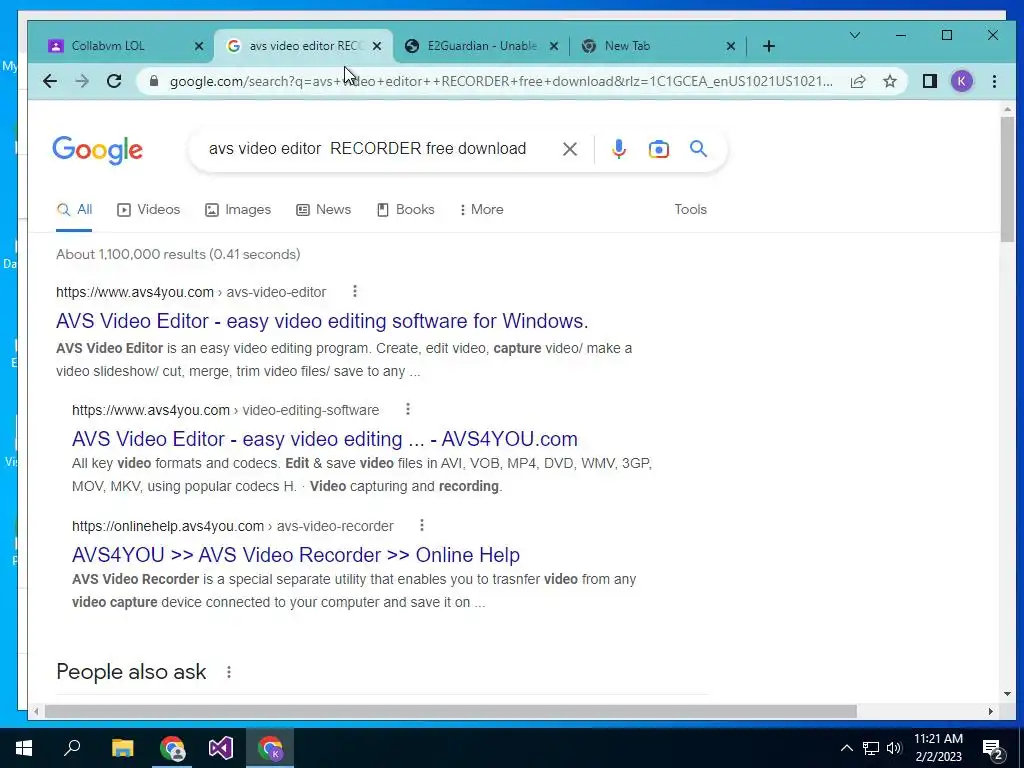Open a new browser tab
The image size is (1024, 768).
[x=769, y=46]
